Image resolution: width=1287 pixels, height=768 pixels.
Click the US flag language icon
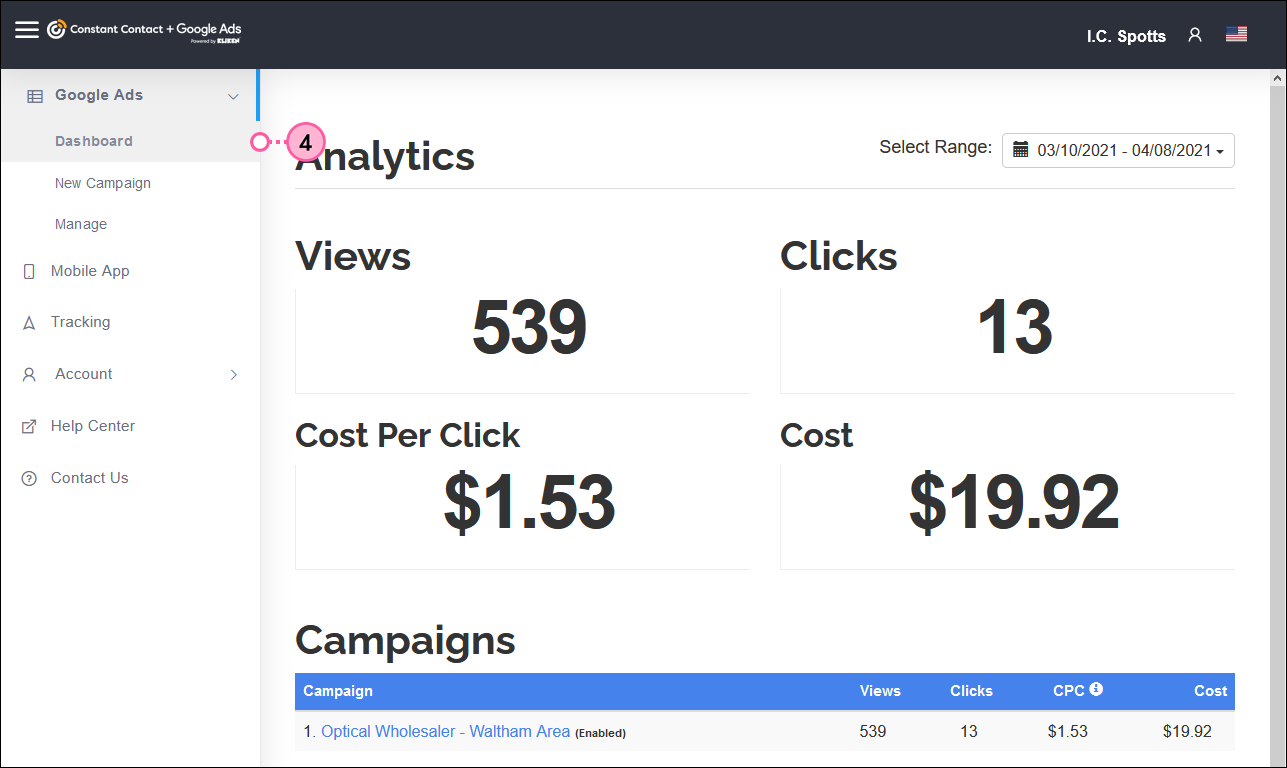tap(1236, 33)
